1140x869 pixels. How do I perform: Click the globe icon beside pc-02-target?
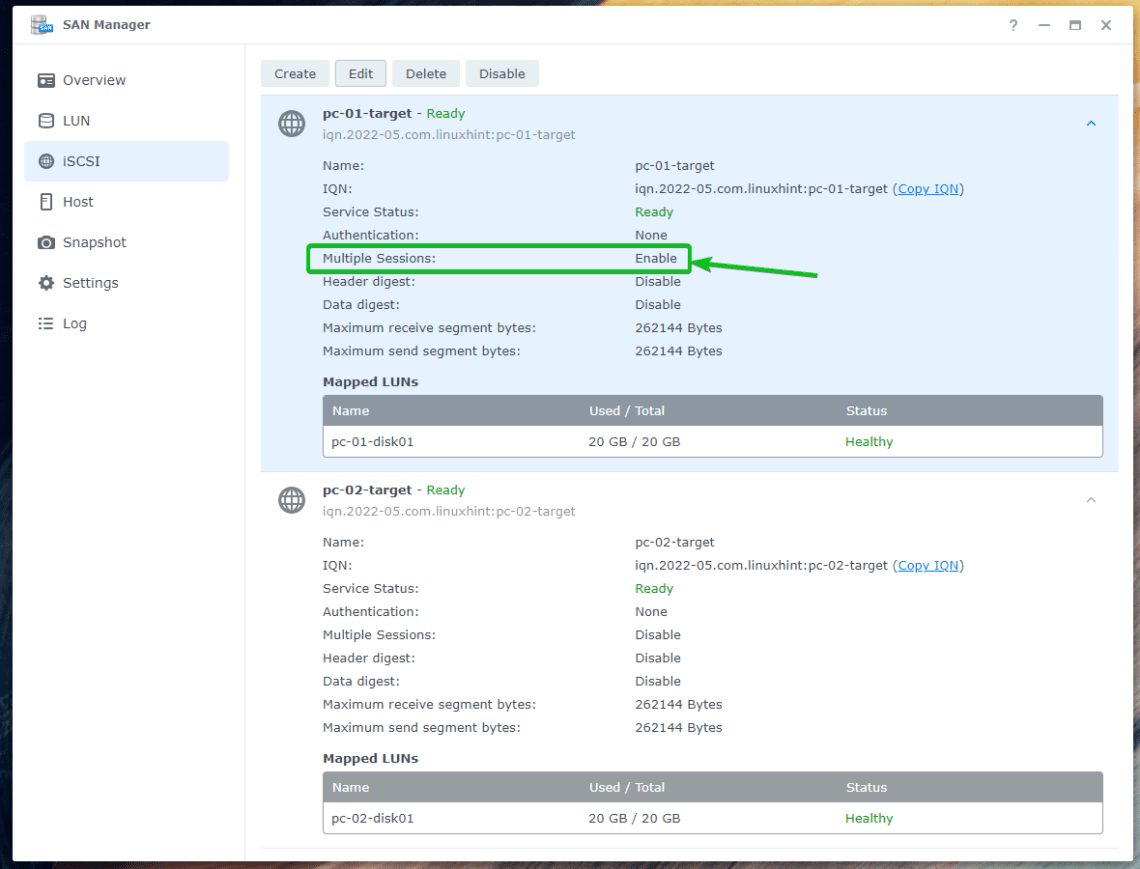tap(291, 500)
